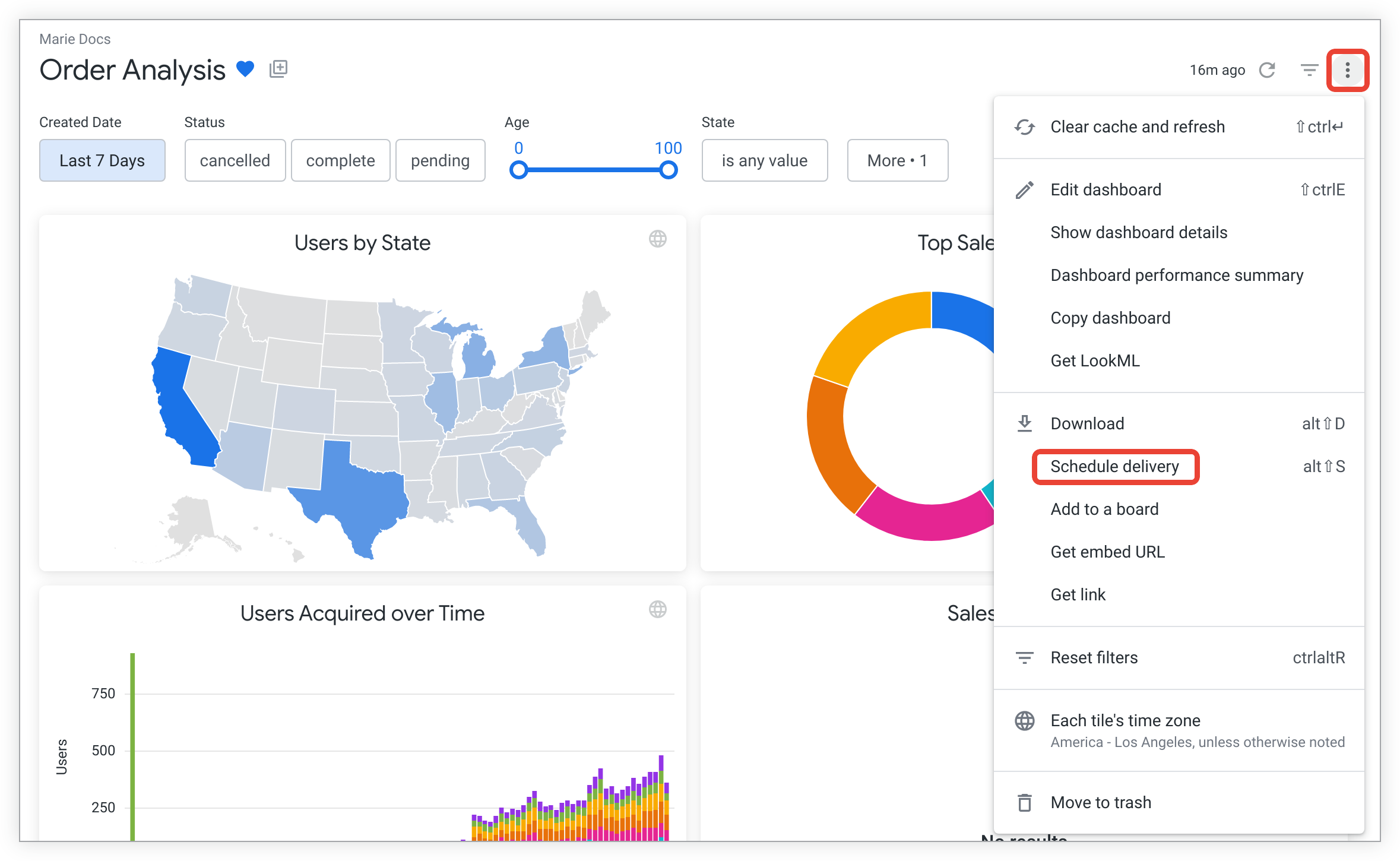Click the refresh dashboard icon

[x=1267, y=70]
